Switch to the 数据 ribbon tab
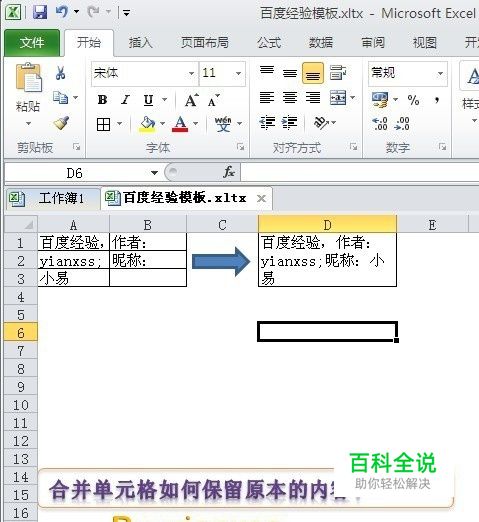 (x=321, y=43)
